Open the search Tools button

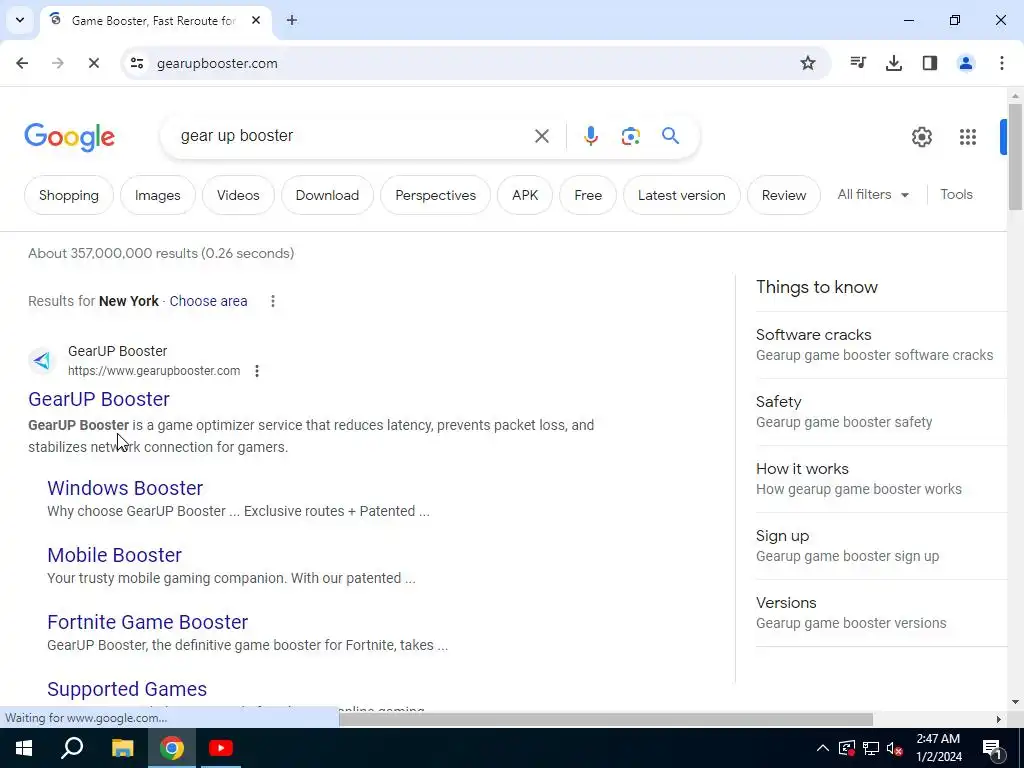coord(956,195)
